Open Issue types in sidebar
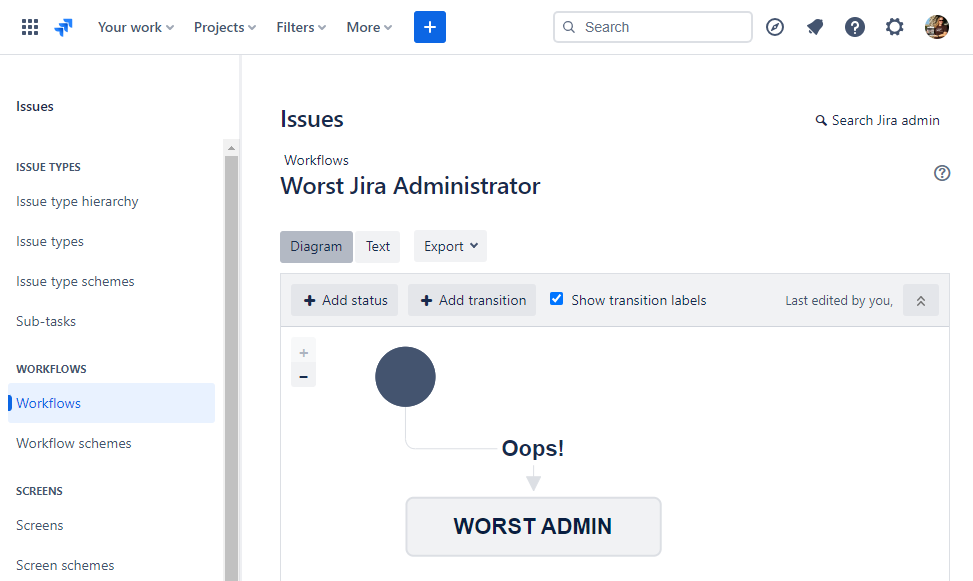The width and height of the screenshot is (973, 581). (x=50, y=241)
